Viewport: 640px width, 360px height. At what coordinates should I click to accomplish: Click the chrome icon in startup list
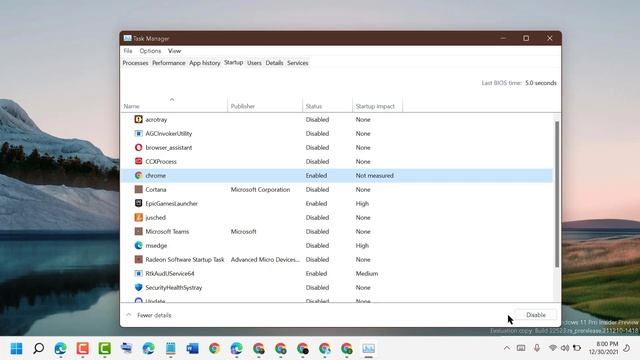click(138, 176)
